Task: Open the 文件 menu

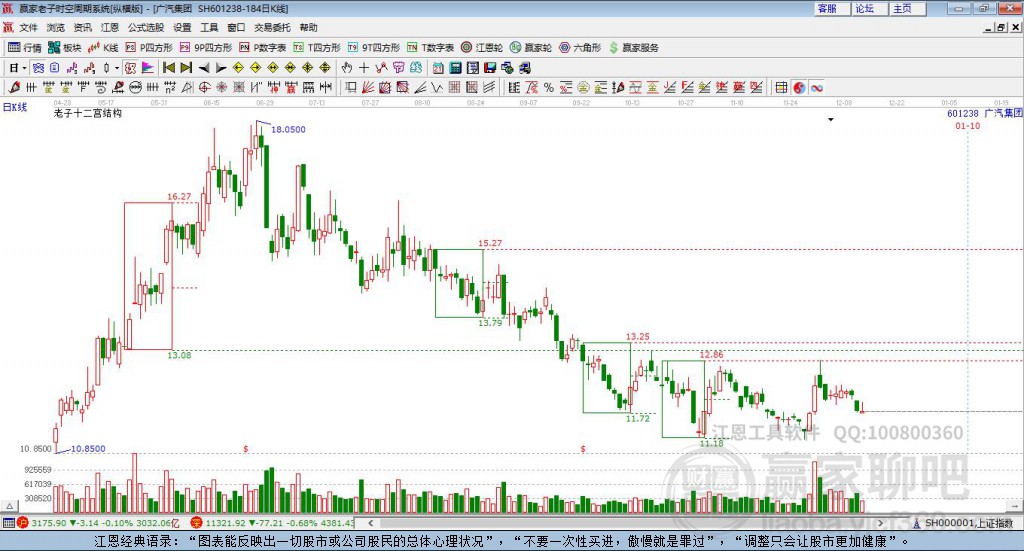Action: pos(28,27)
